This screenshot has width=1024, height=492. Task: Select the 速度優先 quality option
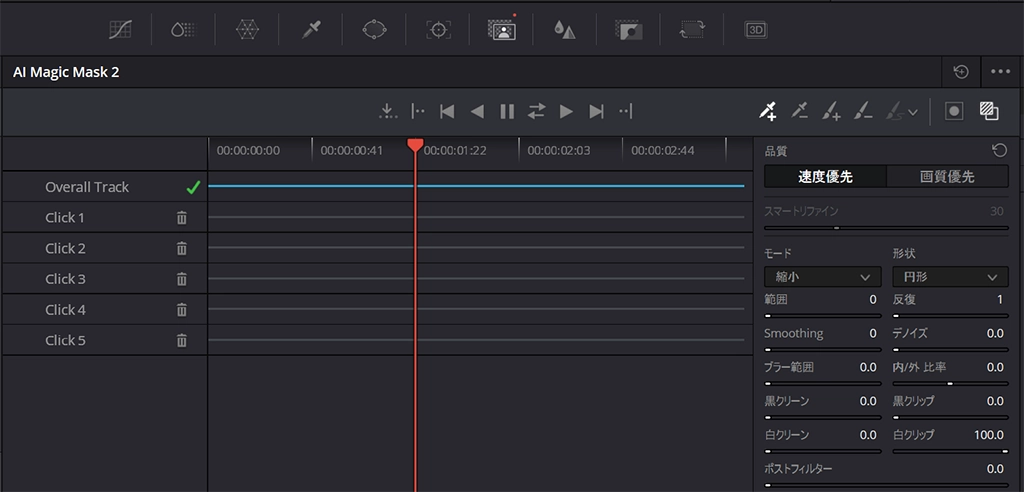[x=825, y=177]
